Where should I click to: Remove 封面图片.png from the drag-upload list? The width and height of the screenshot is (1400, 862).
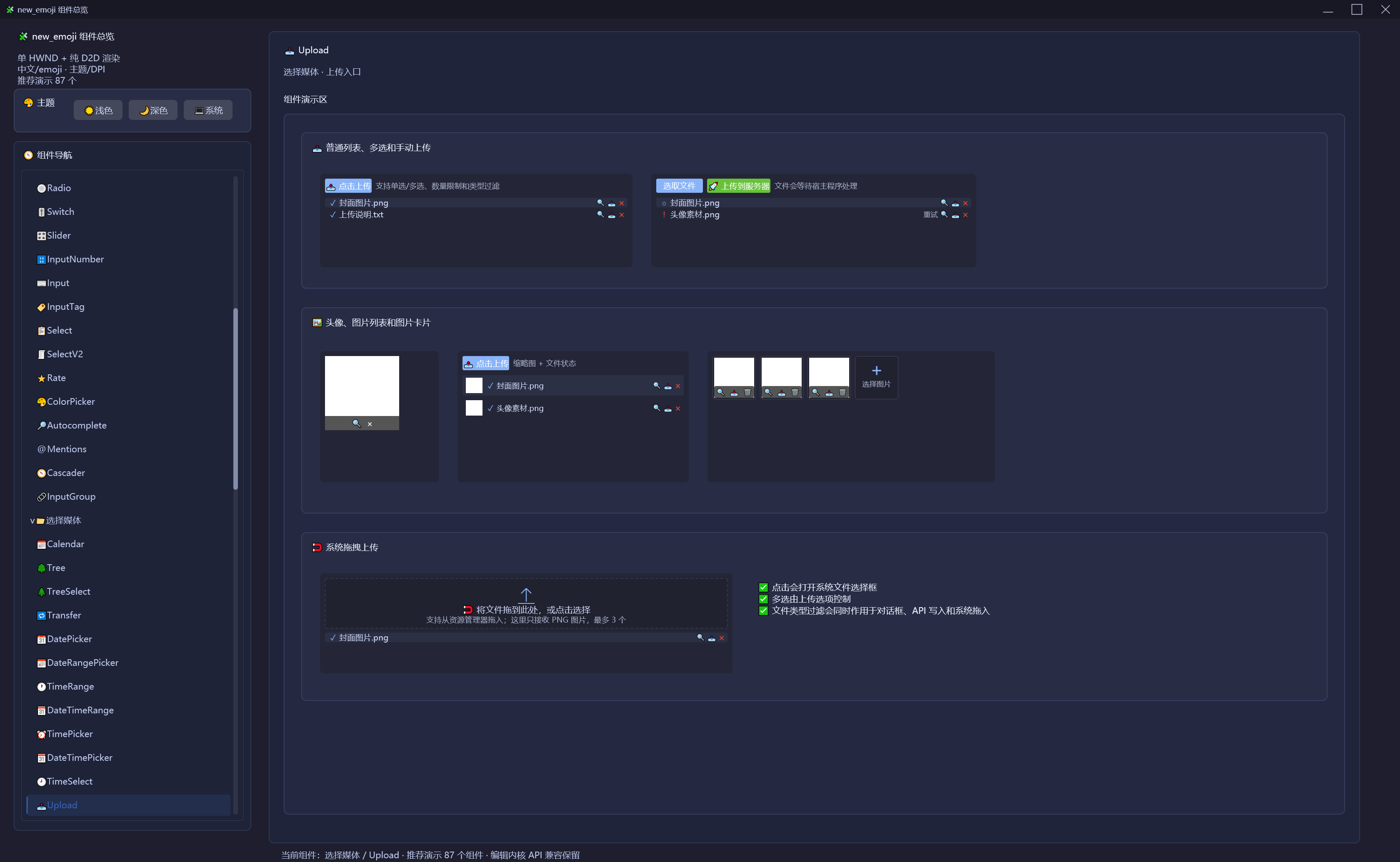(721, 638)
